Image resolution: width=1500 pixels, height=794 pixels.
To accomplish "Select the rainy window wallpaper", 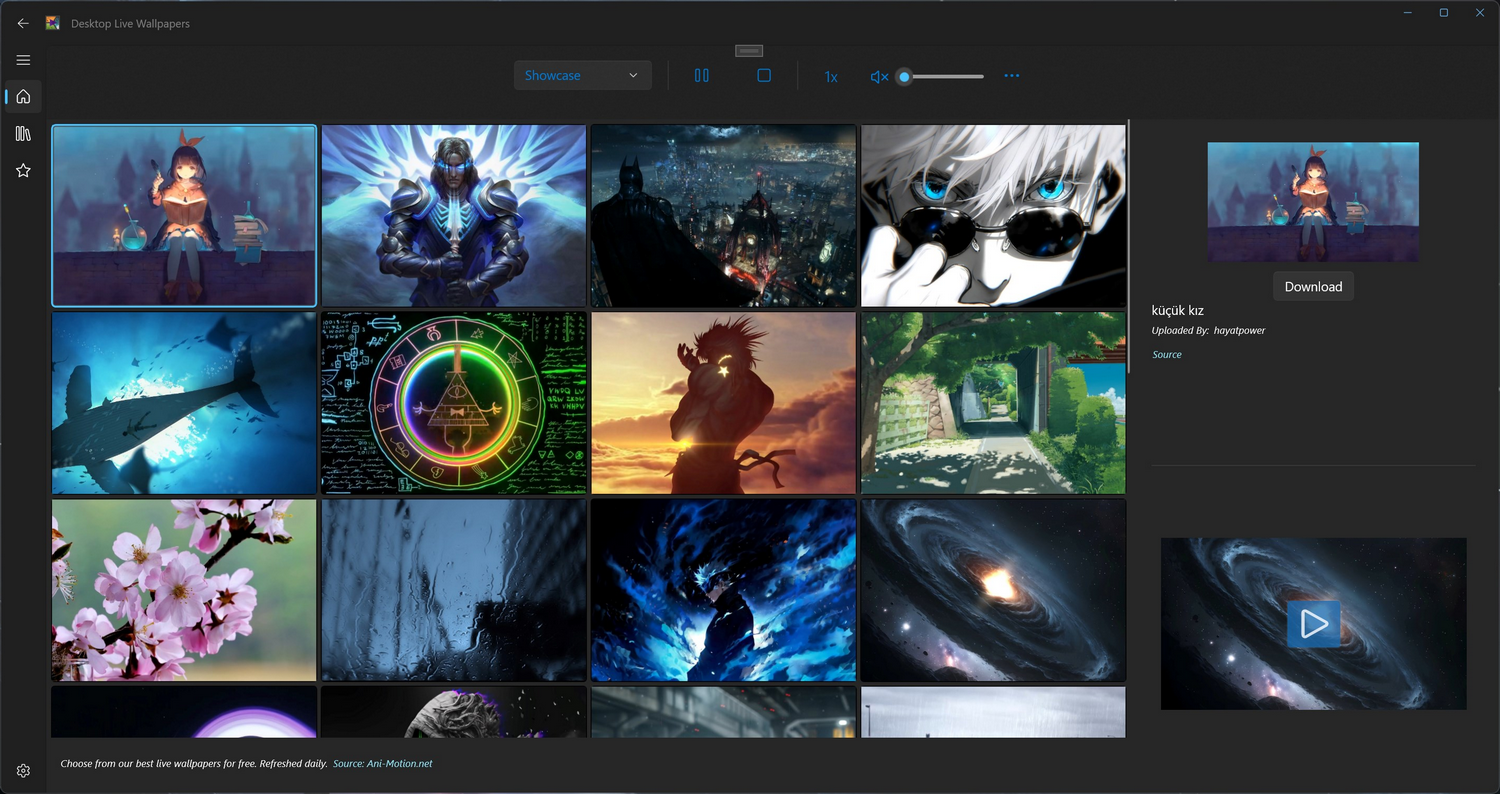I will click(x=454, y=590).
